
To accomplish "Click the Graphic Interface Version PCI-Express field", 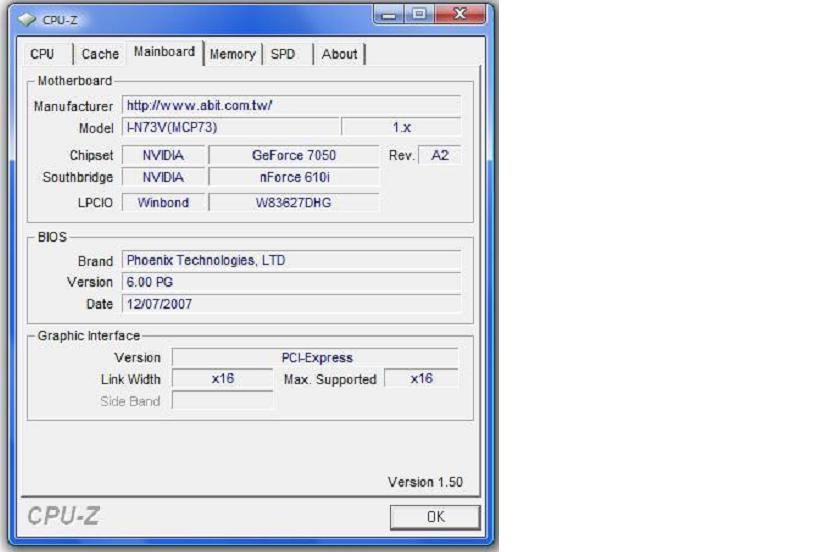I will click(x=315, y=357).
